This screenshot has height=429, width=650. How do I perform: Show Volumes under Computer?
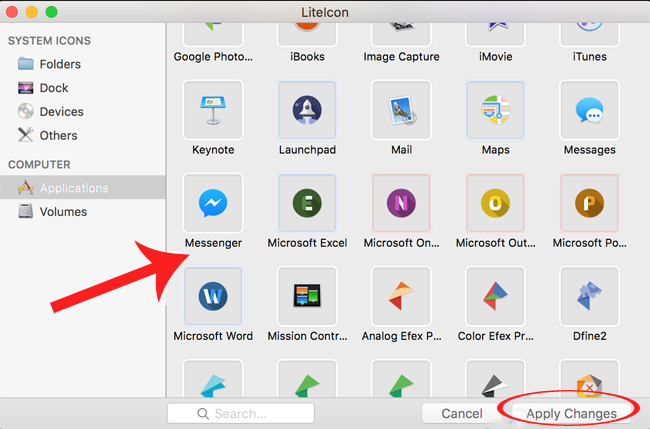coord(83,212)
